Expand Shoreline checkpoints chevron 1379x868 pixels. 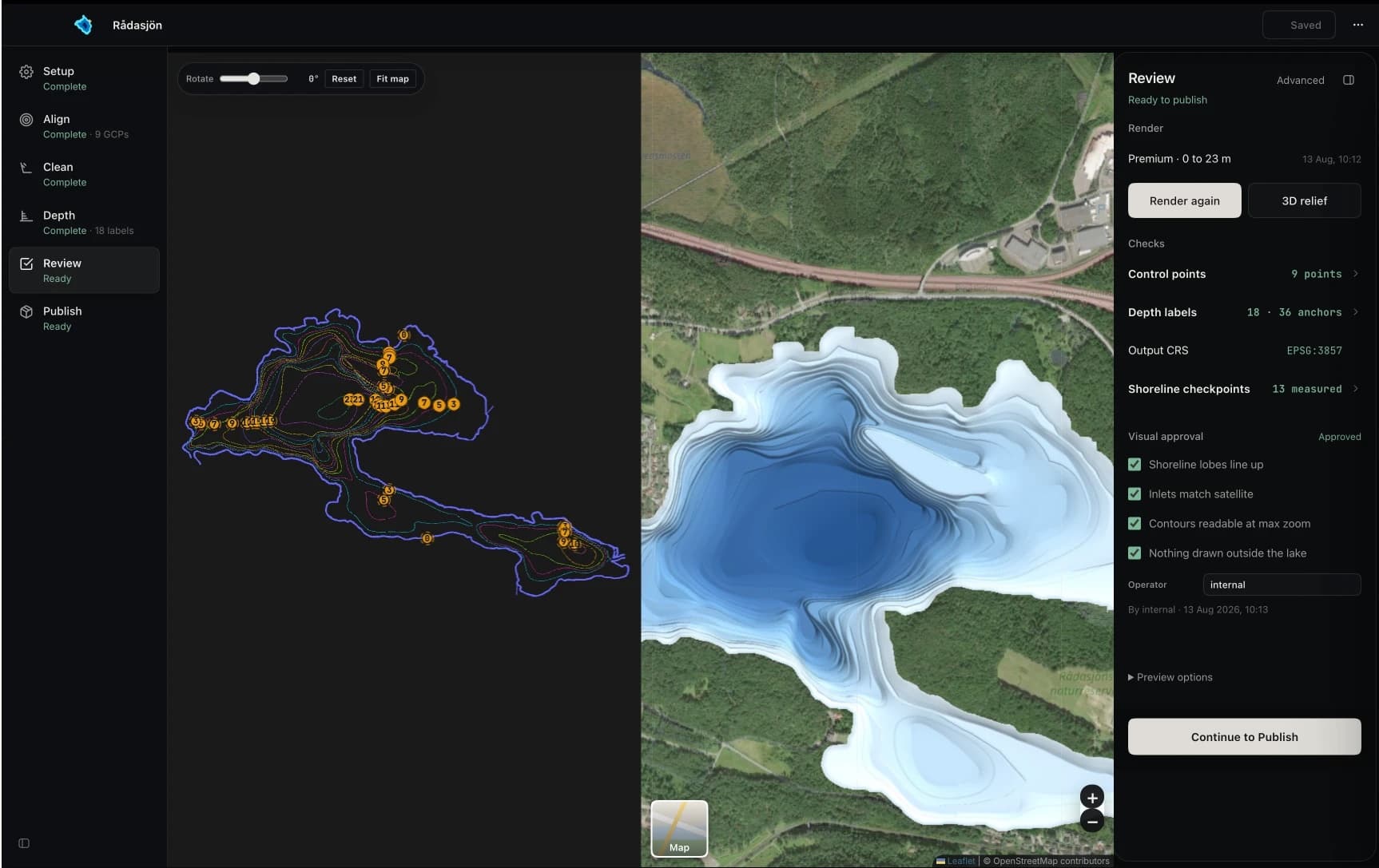point(1356,389)
